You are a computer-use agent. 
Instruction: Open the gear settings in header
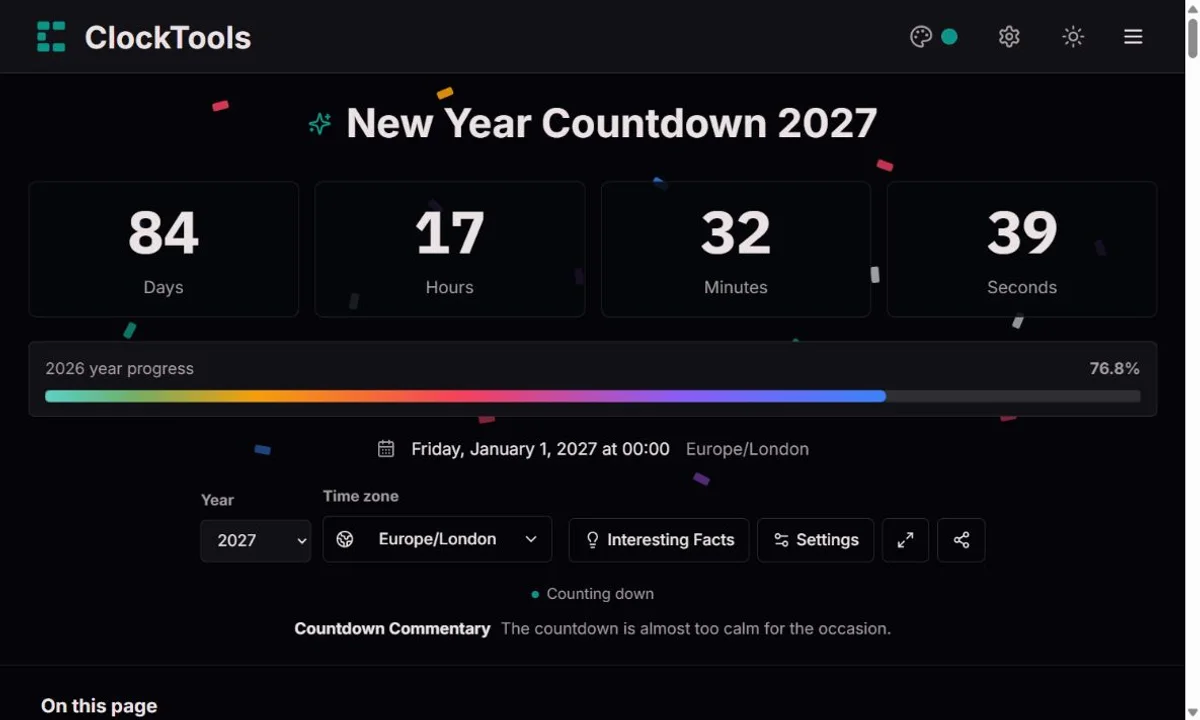click(x=1009, y=37)
